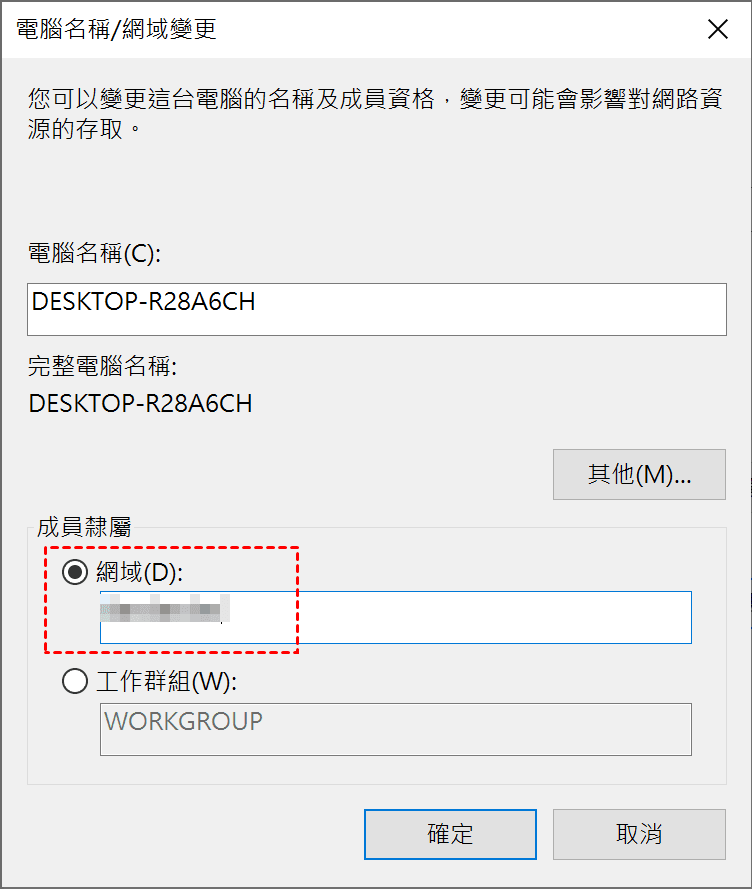Cancel using the 取消 button
The width and height of the screenshot is (752, 889).
tap(639, 834)
